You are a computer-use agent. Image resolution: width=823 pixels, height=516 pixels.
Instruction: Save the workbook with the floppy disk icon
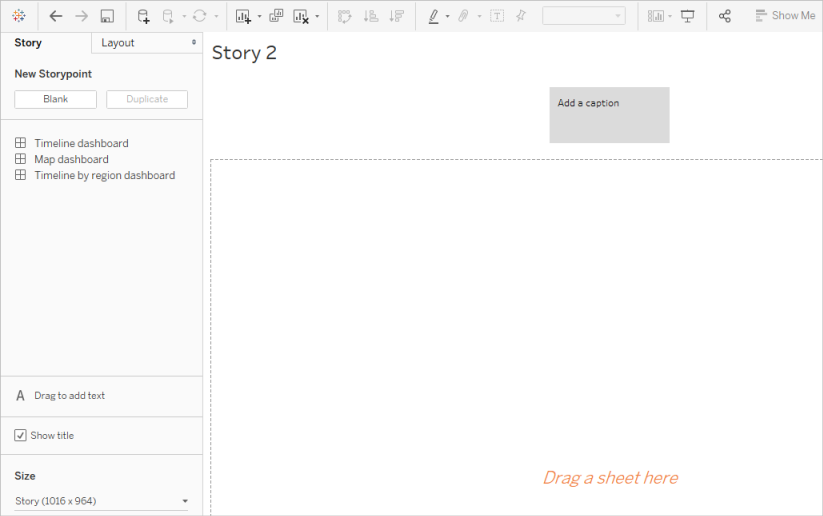click(107, 16)
